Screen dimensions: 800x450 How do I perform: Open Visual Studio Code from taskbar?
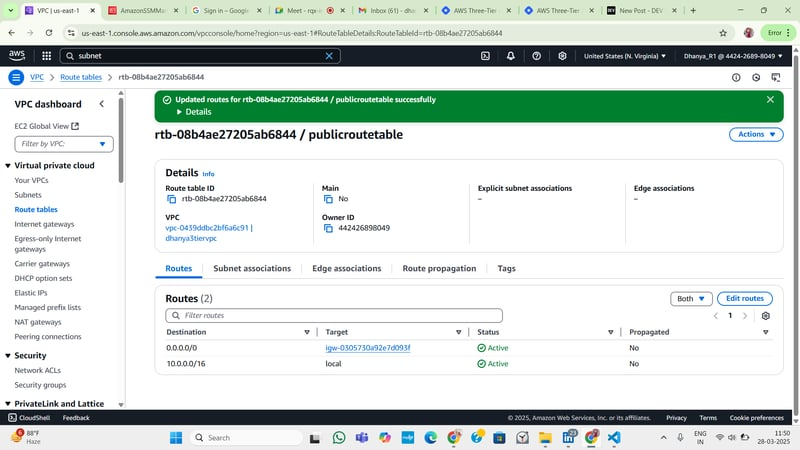pyautogui.click(x=614, y=438)
